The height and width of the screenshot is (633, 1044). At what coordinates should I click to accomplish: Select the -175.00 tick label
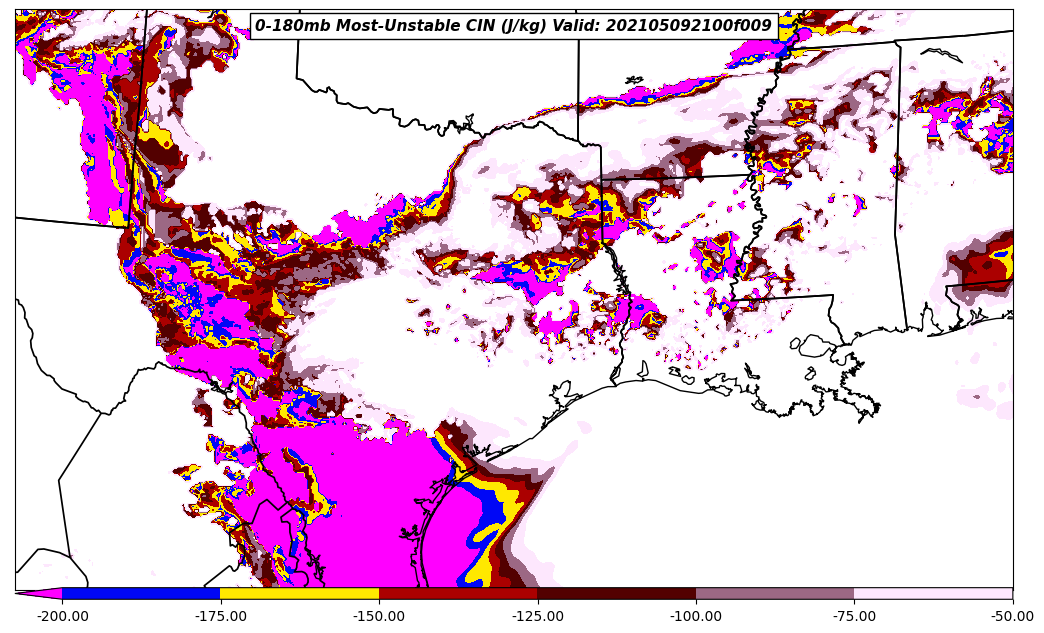click(220, 616)
